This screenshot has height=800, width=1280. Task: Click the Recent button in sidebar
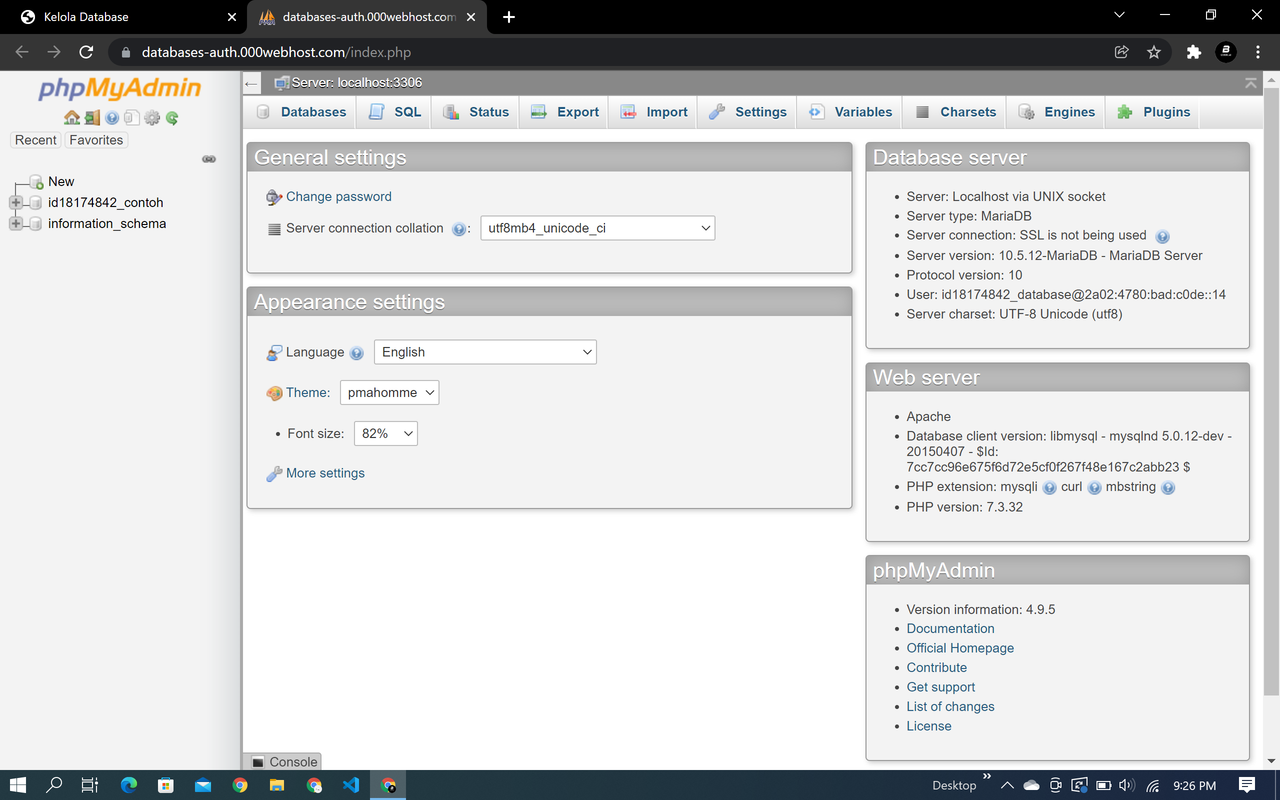[36, 141]
